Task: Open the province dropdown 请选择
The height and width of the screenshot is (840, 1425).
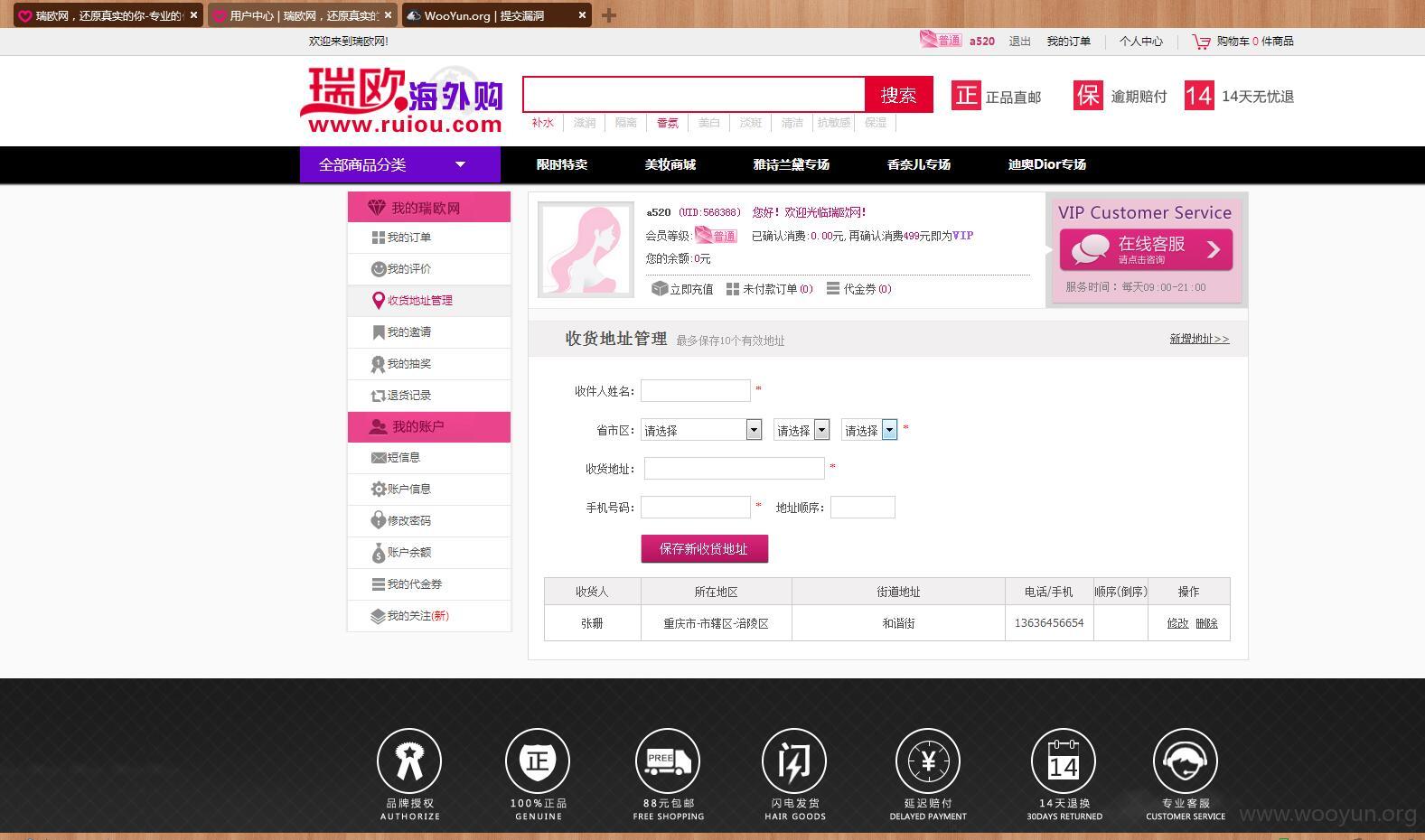Action: [x=702, y=430]
